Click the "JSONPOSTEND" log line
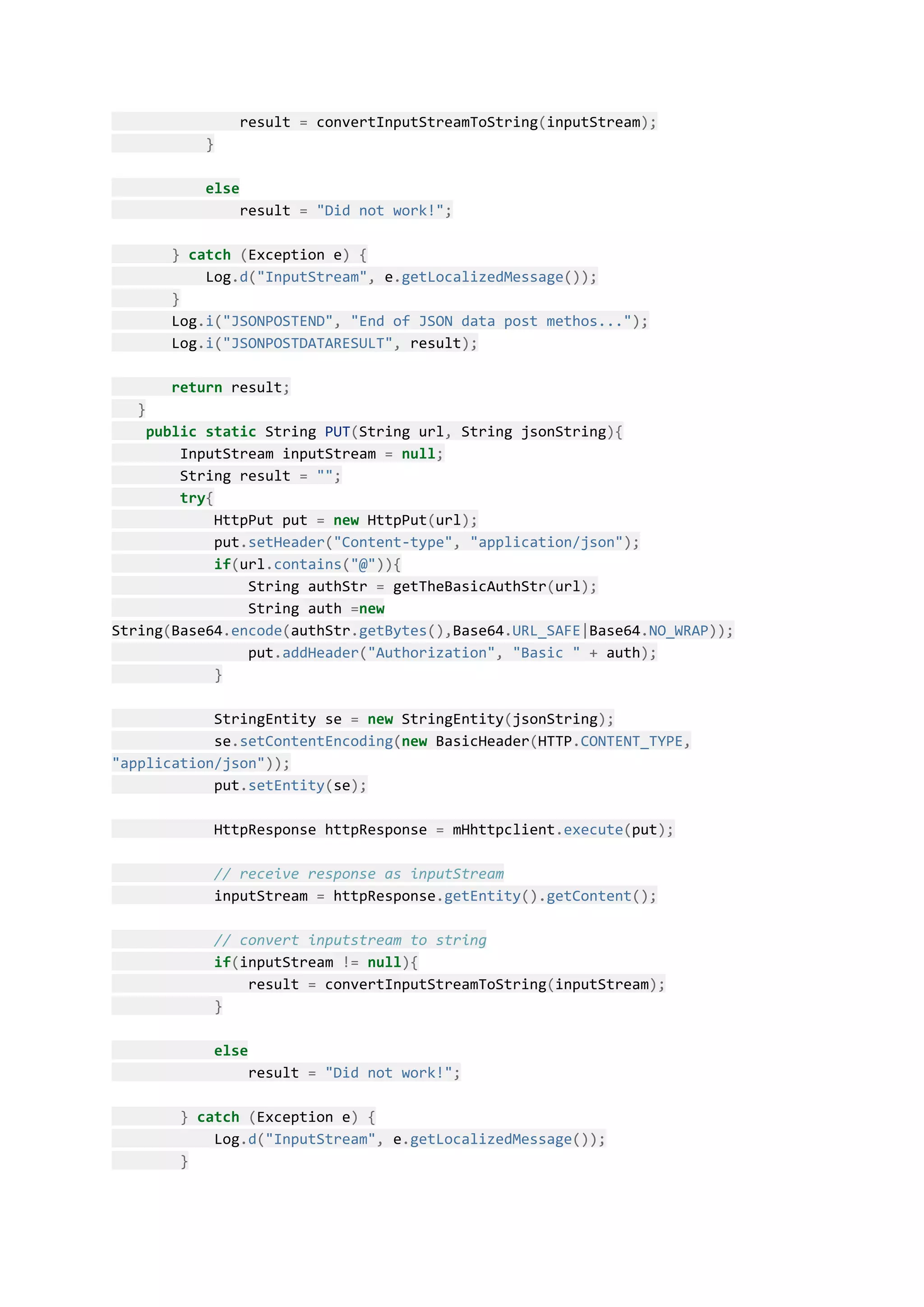Screen dimensions: 924x1307 coord(410,321)
